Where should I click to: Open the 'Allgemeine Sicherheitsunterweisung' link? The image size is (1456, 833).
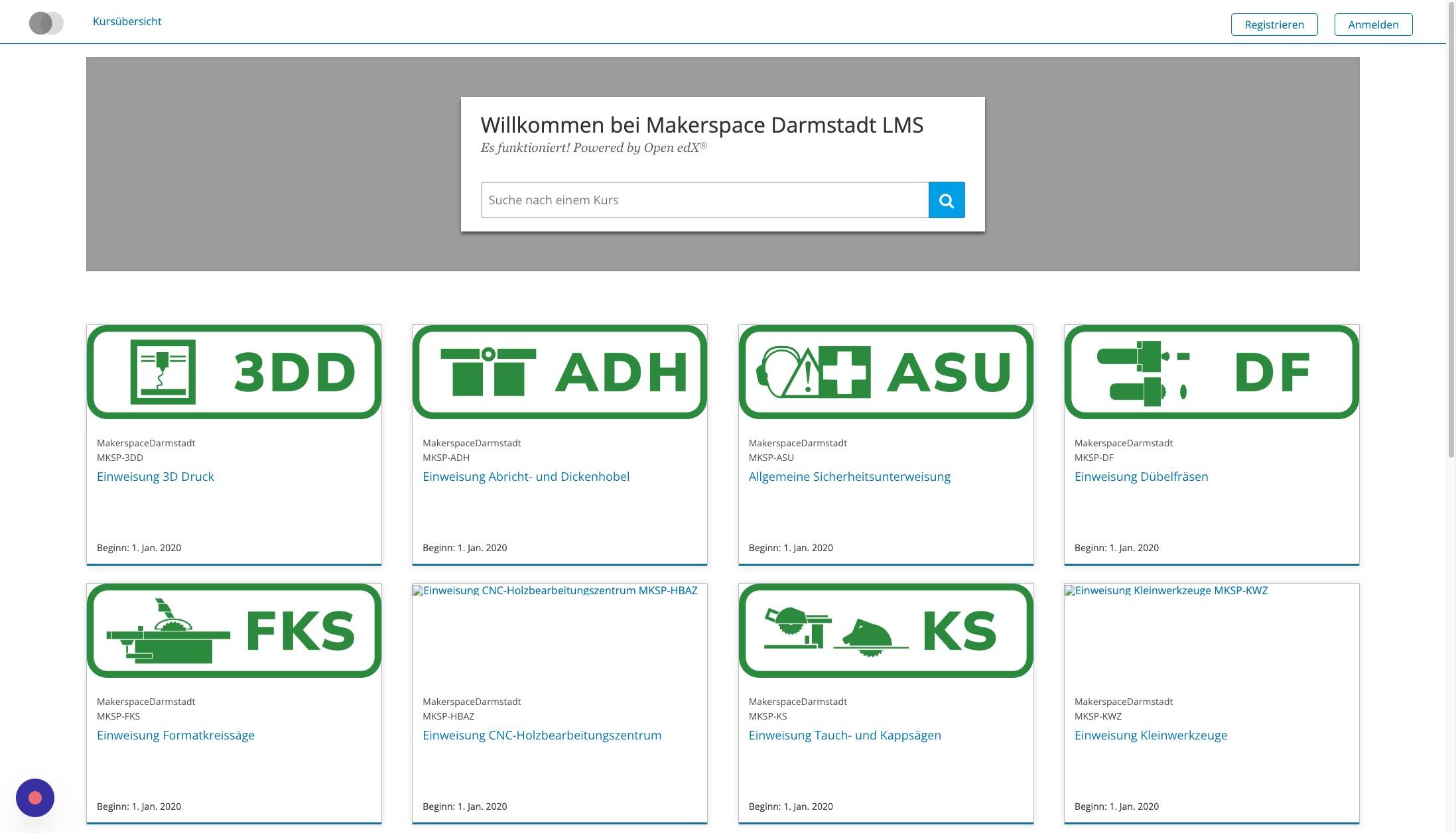coord(849,476)
